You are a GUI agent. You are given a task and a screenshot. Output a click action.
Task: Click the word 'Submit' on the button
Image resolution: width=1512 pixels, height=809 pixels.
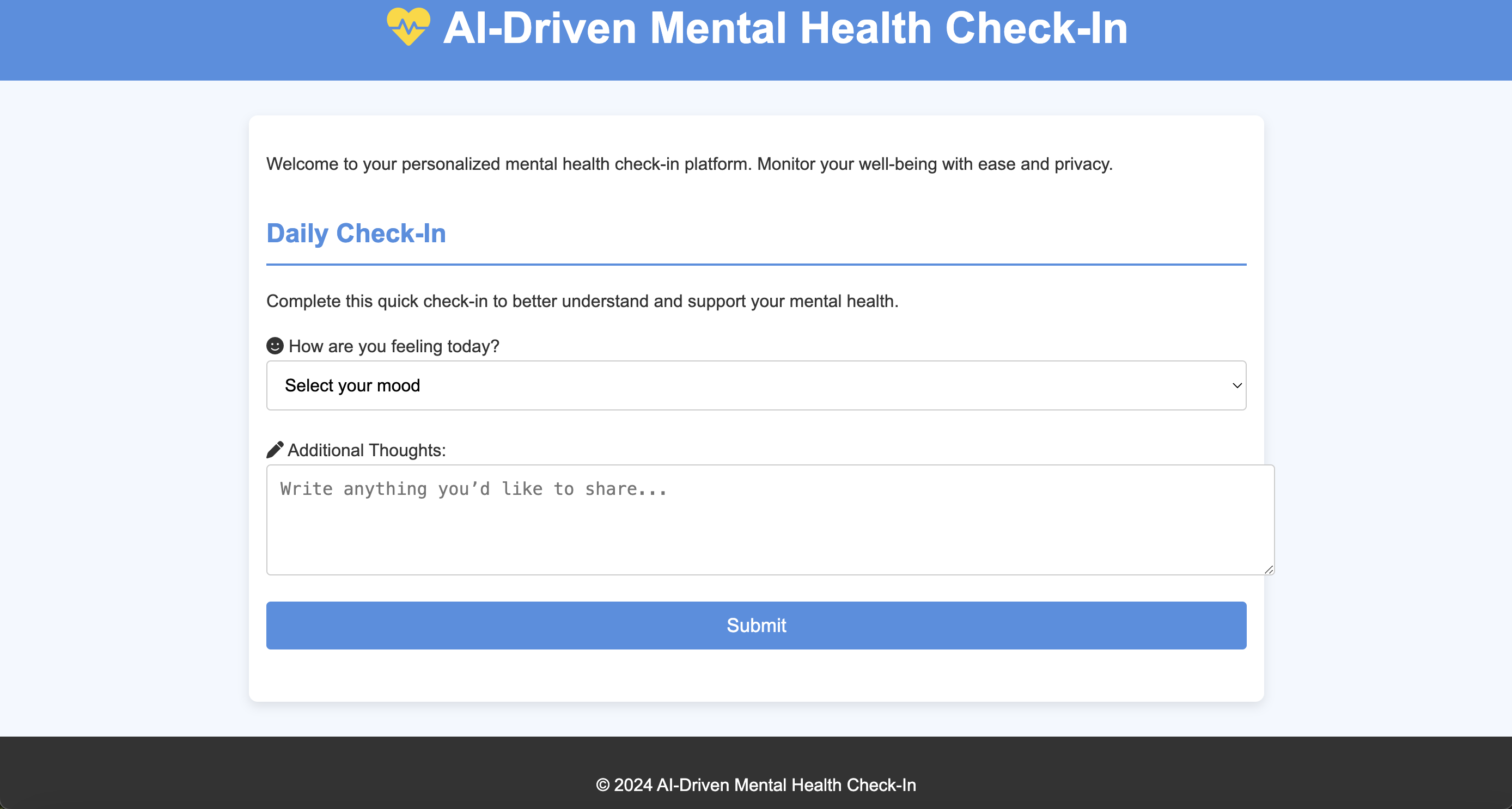click(x=756, y=626)
